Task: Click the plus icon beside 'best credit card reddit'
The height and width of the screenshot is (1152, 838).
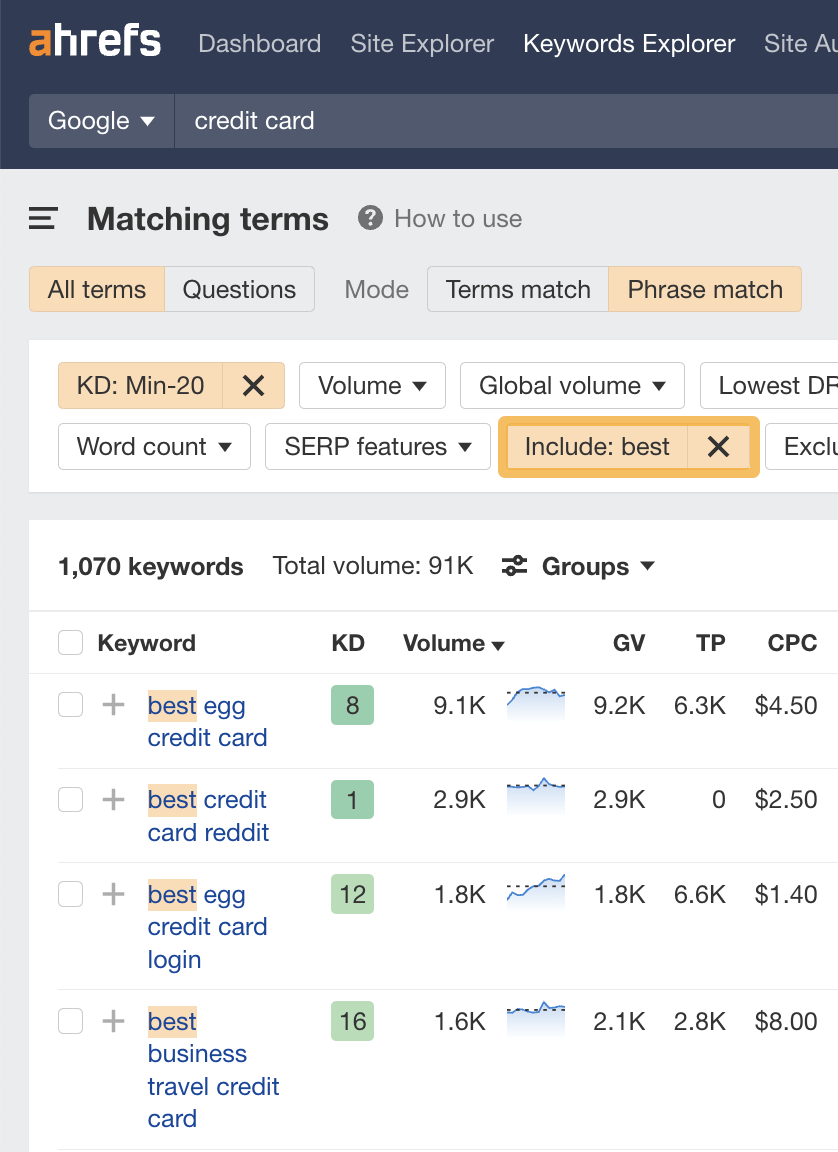Action: (112, 800)
